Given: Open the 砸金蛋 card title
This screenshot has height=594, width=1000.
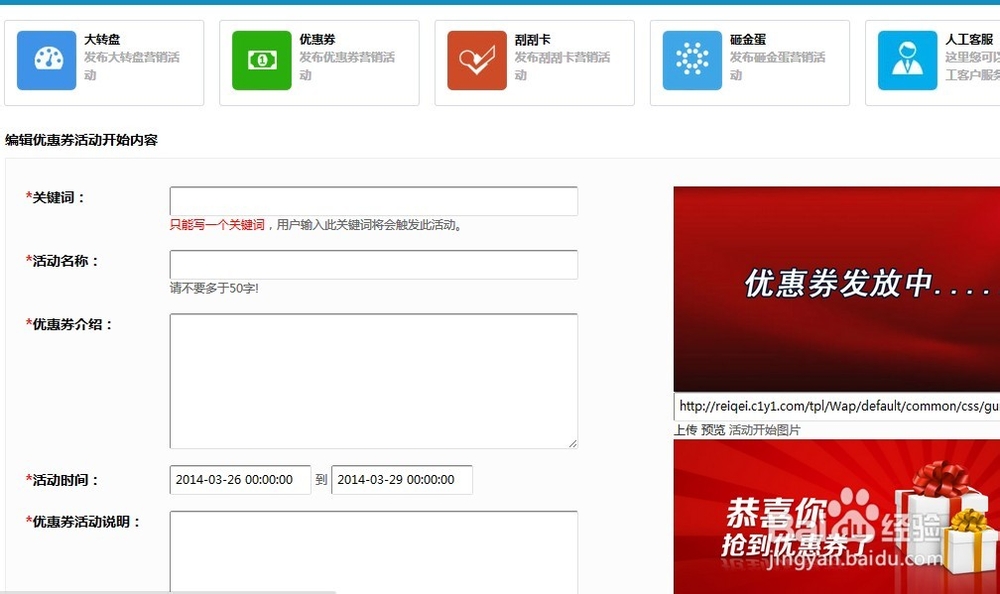Looking at the screenshot, I should coord(748,40).
